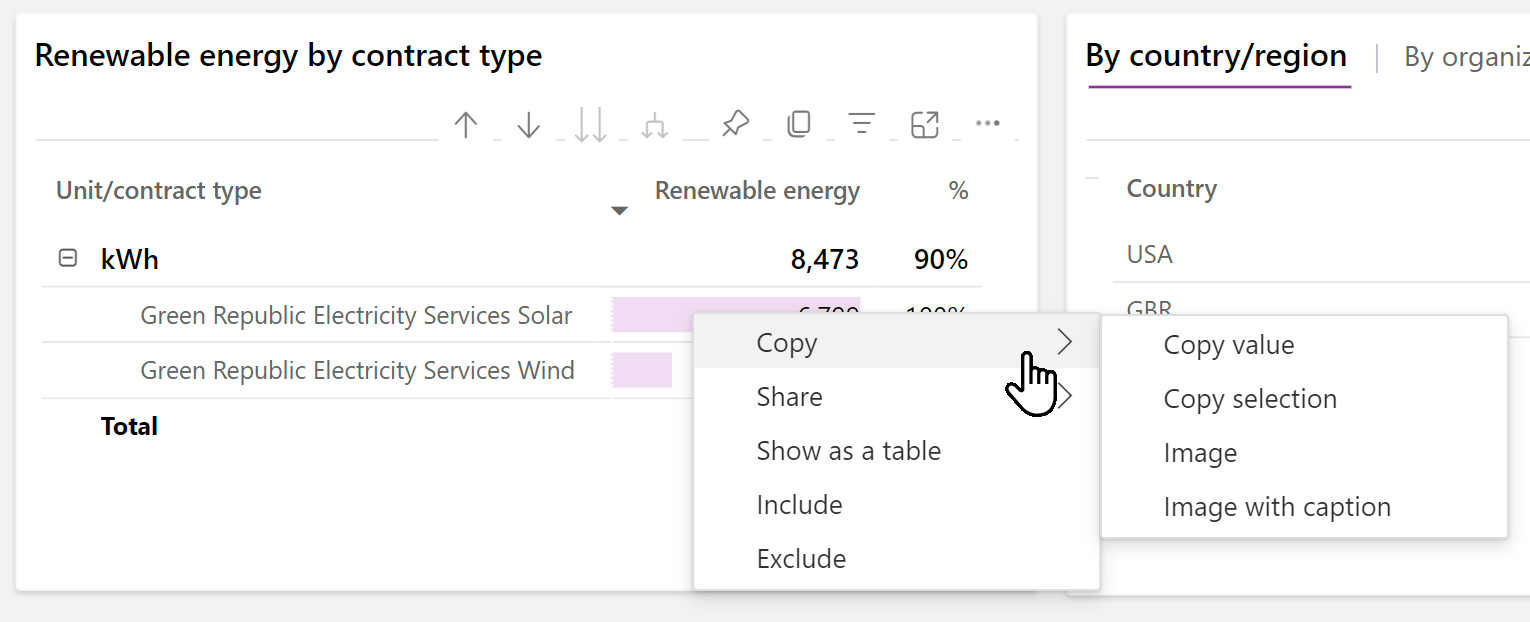Click the purple data bar for Wind
Image resolution: width=1530 pixels, height=622 pixels.
tap(641, 369)
